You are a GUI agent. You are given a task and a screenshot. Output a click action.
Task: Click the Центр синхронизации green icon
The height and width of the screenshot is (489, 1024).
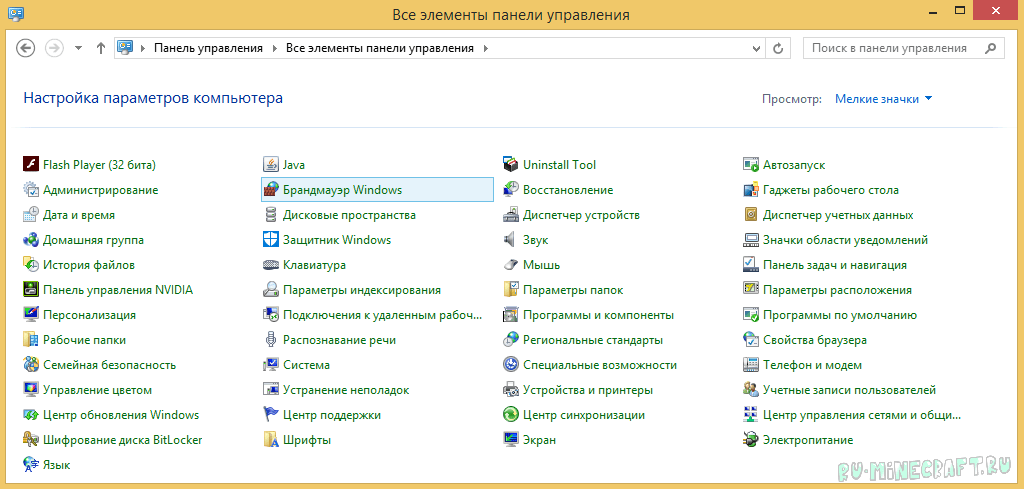click(x=511, y=415)
